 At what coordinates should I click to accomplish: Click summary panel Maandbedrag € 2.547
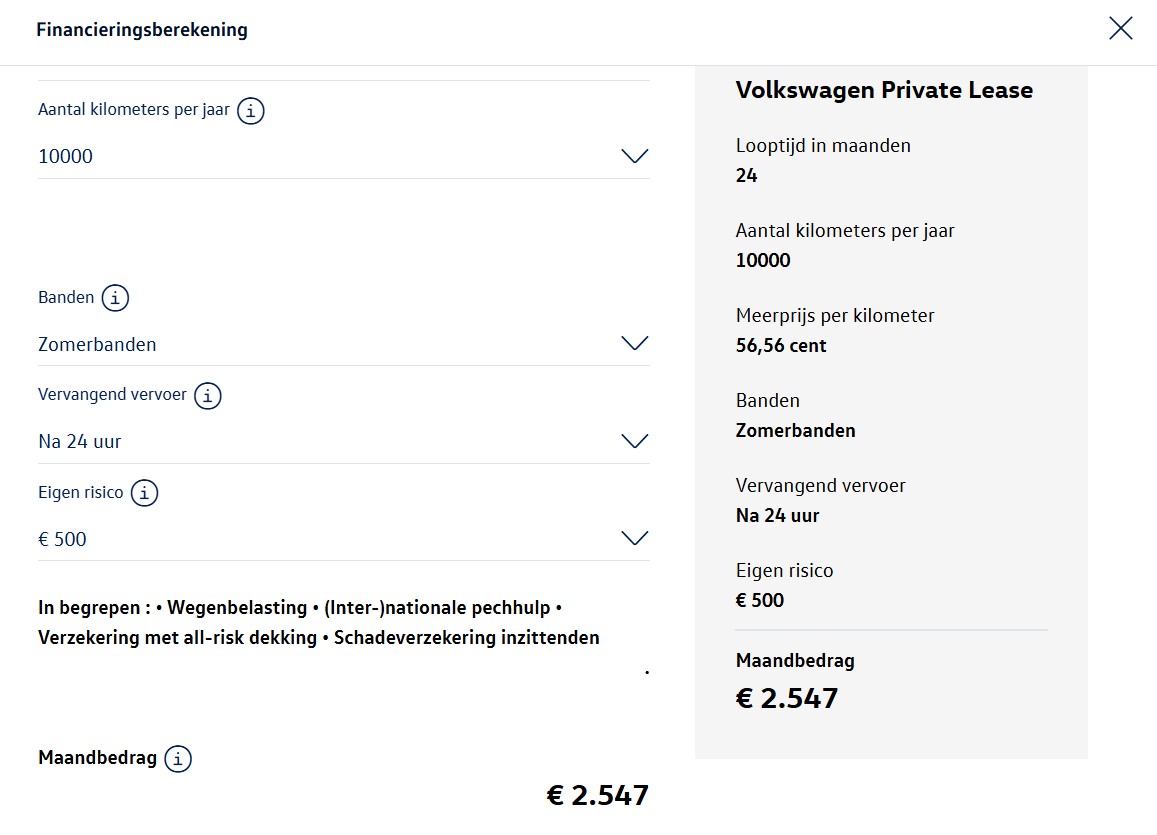pos(787,699)
